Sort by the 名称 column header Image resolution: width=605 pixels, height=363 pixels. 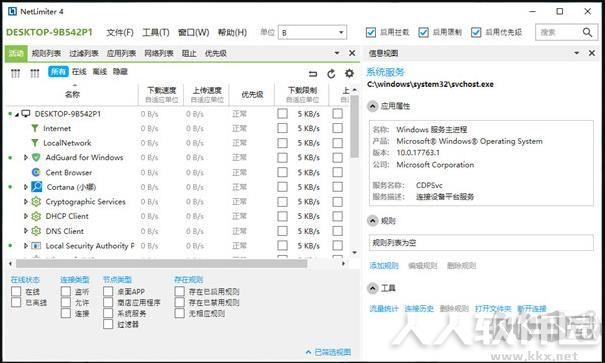(72, 94)
